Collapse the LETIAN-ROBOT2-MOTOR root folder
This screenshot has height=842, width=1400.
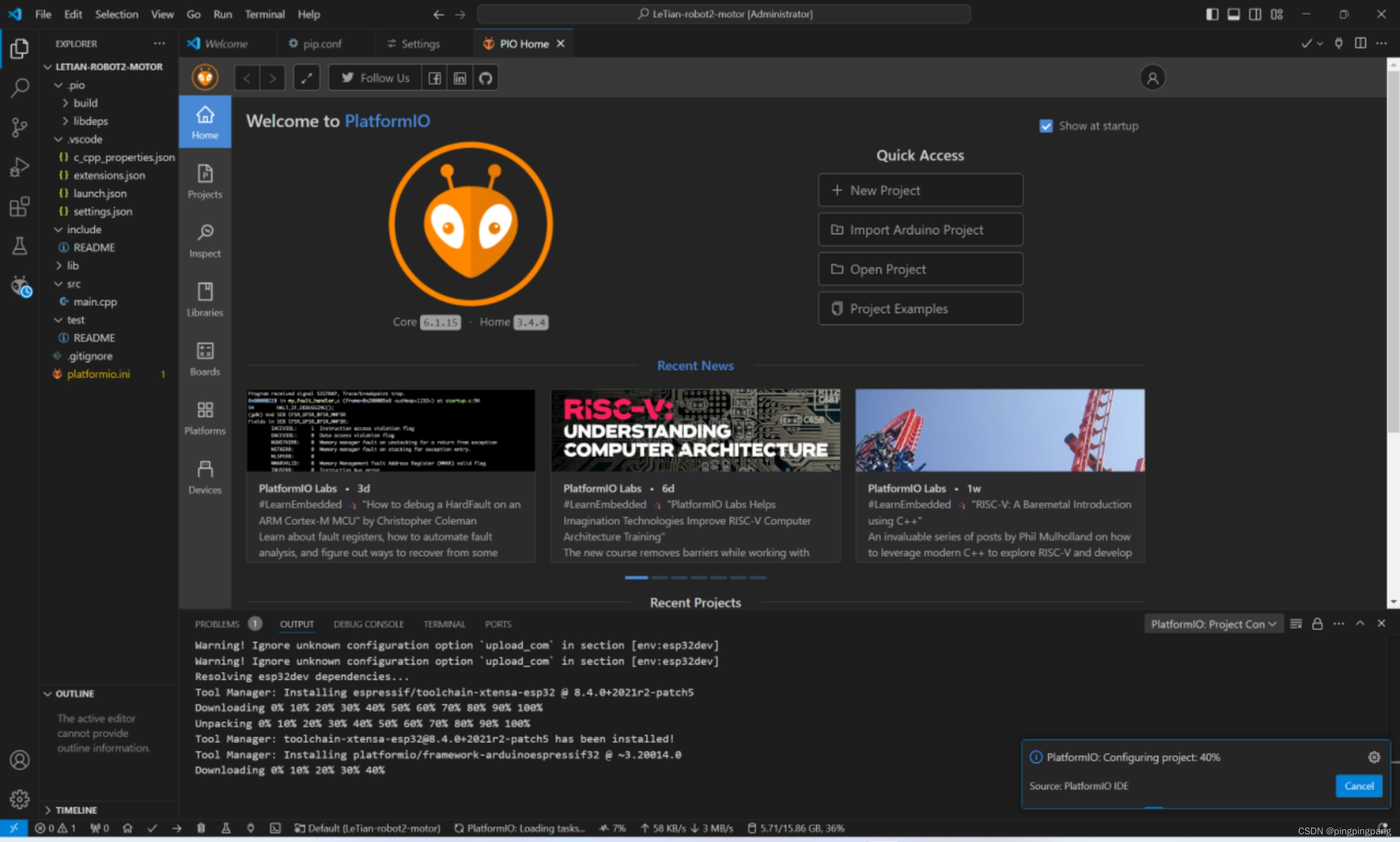coord(108,66)
